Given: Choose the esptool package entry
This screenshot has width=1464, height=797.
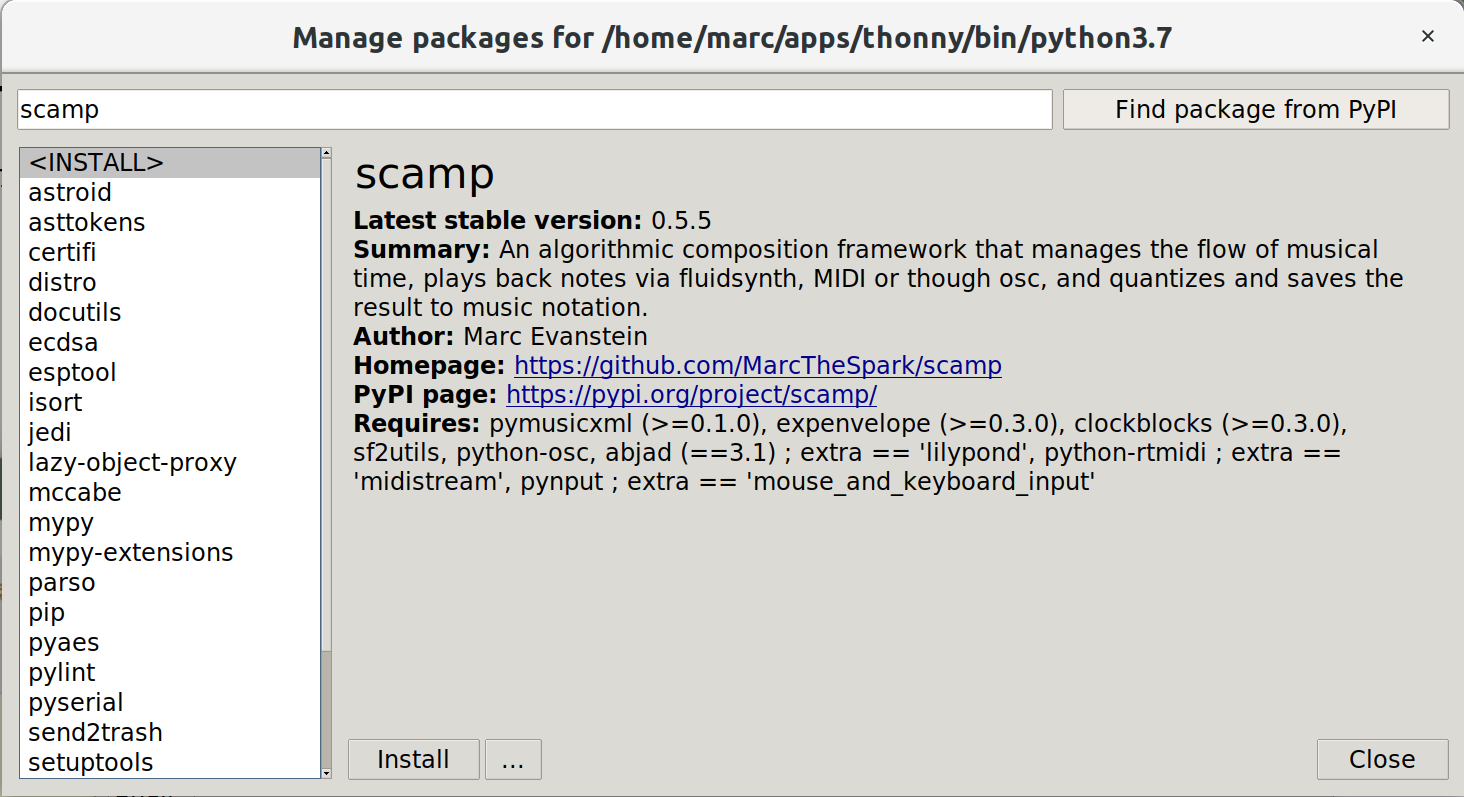Looking at the screenshot, I should [72, 373].
